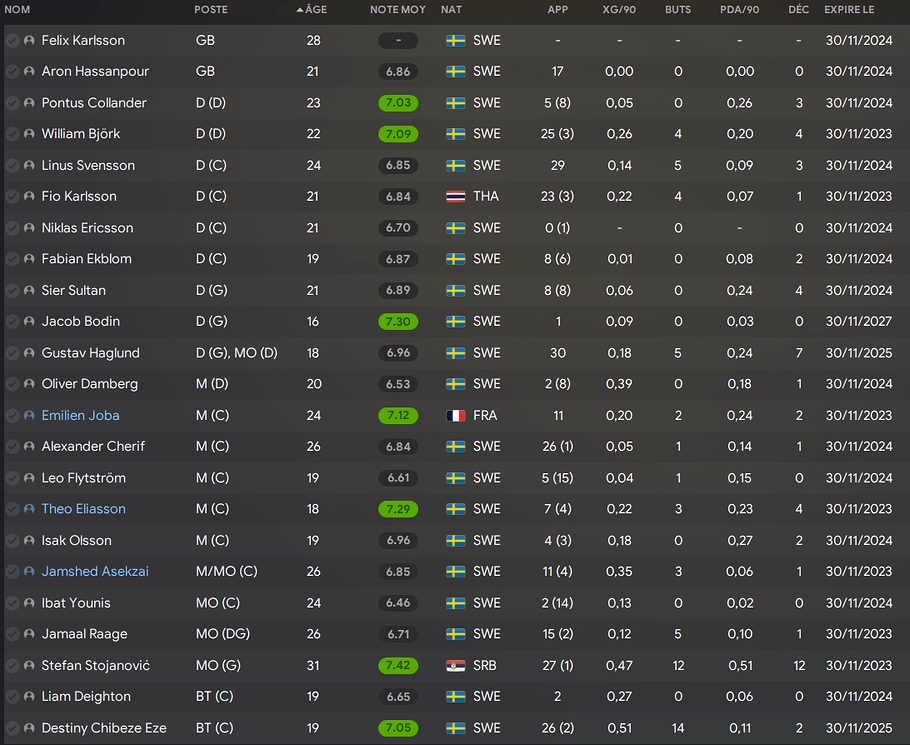Viewport: 910px width, 745px height.
Task: Sort players by APP column header
Action: [x=558, y=10]
